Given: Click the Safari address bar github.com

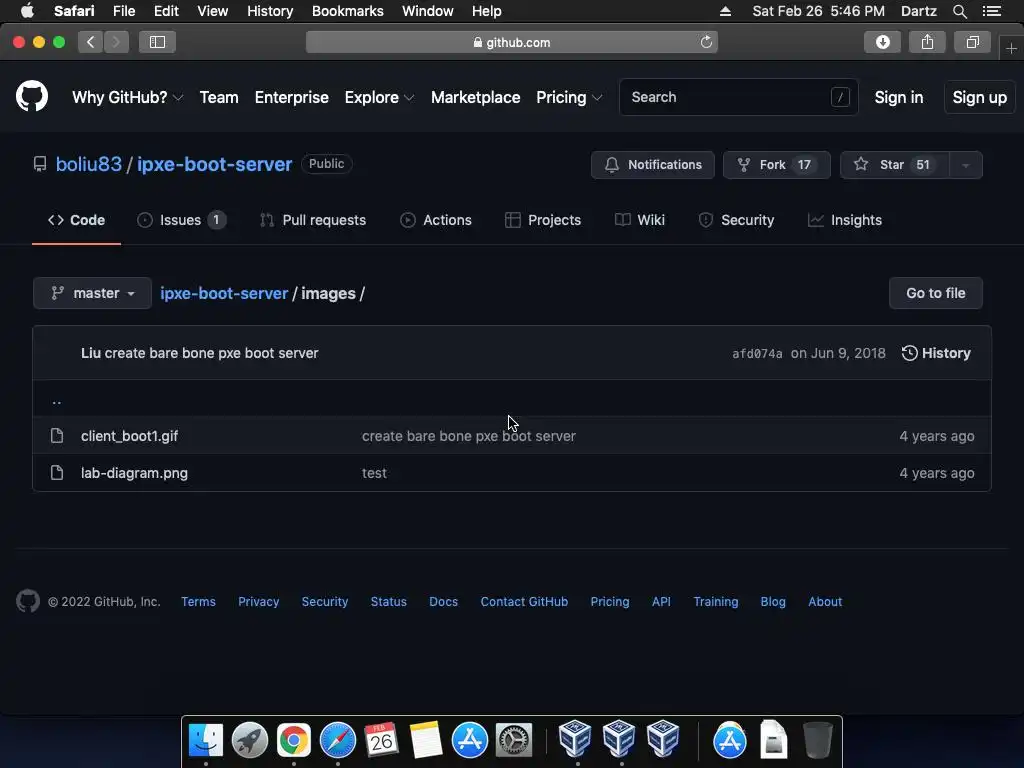Looking at the screenshot, I should coord(511,42).
